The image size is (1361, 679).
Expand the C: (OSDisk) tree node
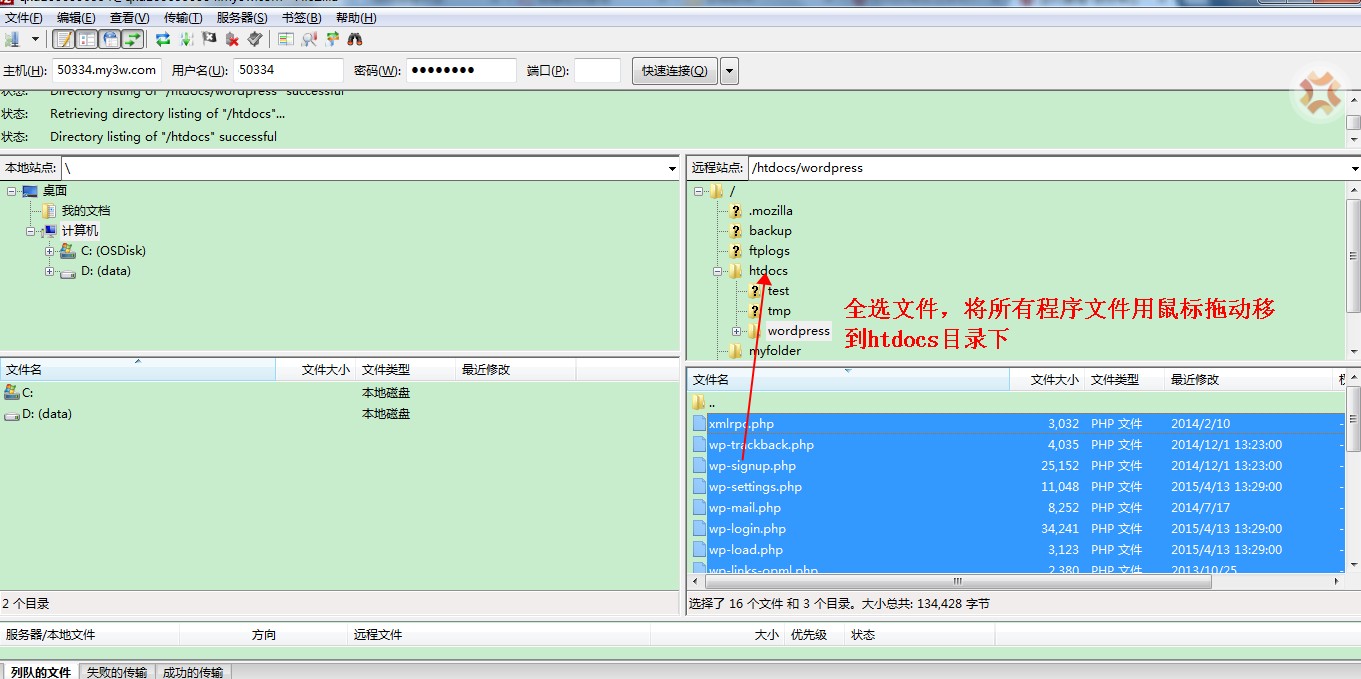[49, 251]
